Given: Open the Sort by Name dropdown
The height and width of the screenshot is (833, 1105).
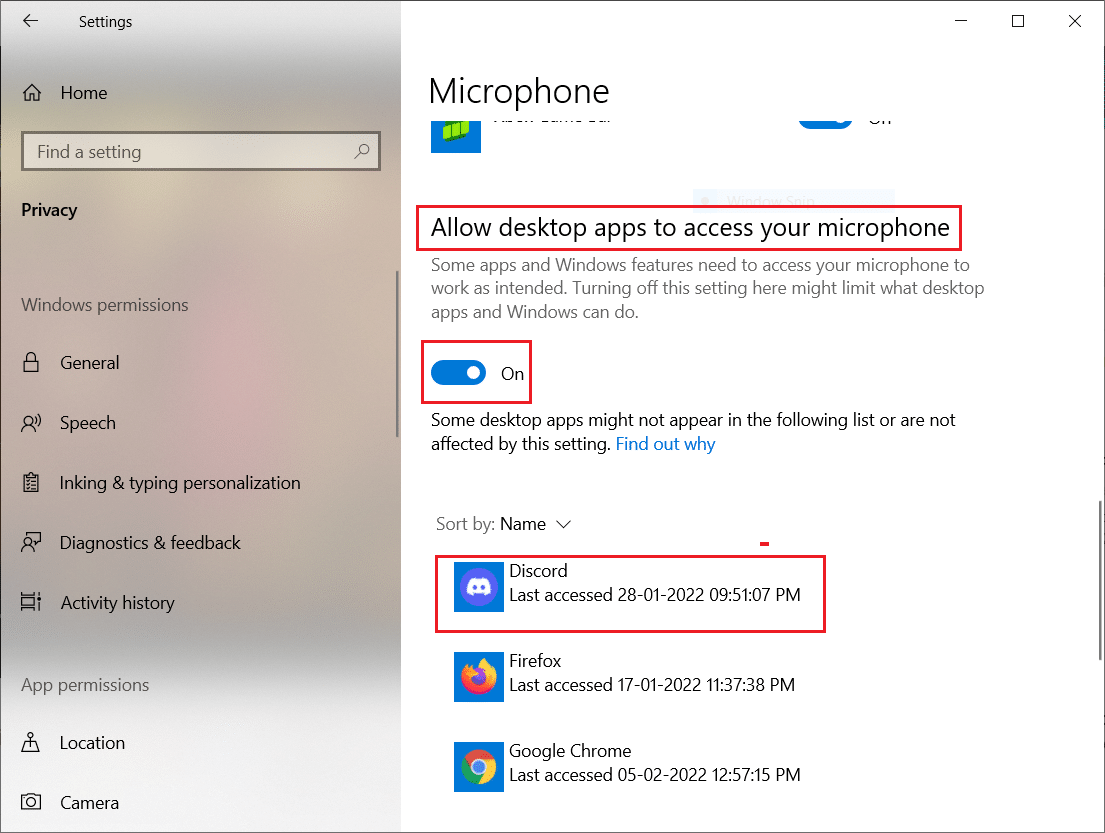Looking at the screenshot, I should pyautogui.click(x=503, y=524).
